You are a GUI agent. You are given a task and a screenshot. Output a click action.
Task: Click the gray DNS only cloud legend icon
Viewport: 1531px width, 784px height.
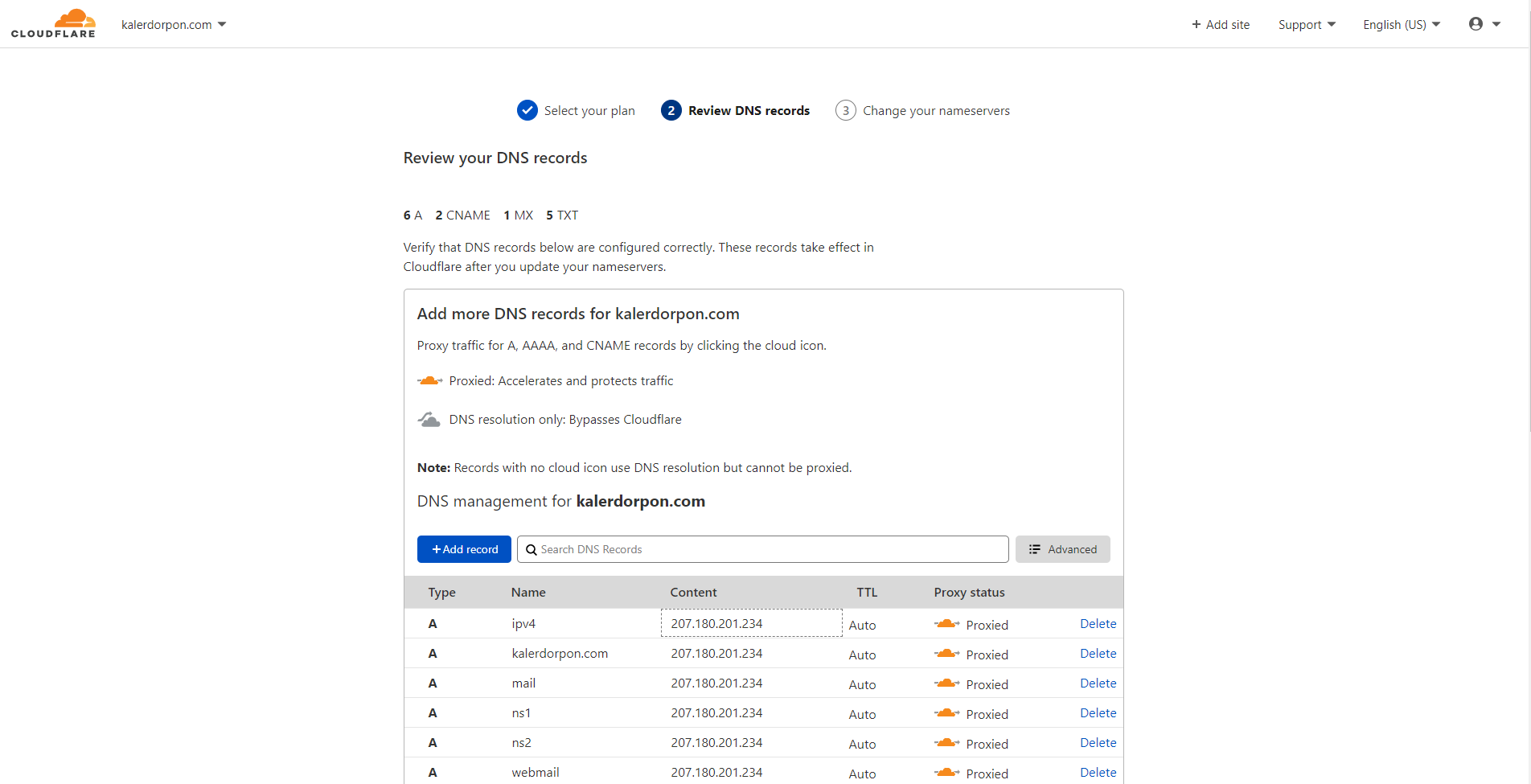tap(429, 419)
